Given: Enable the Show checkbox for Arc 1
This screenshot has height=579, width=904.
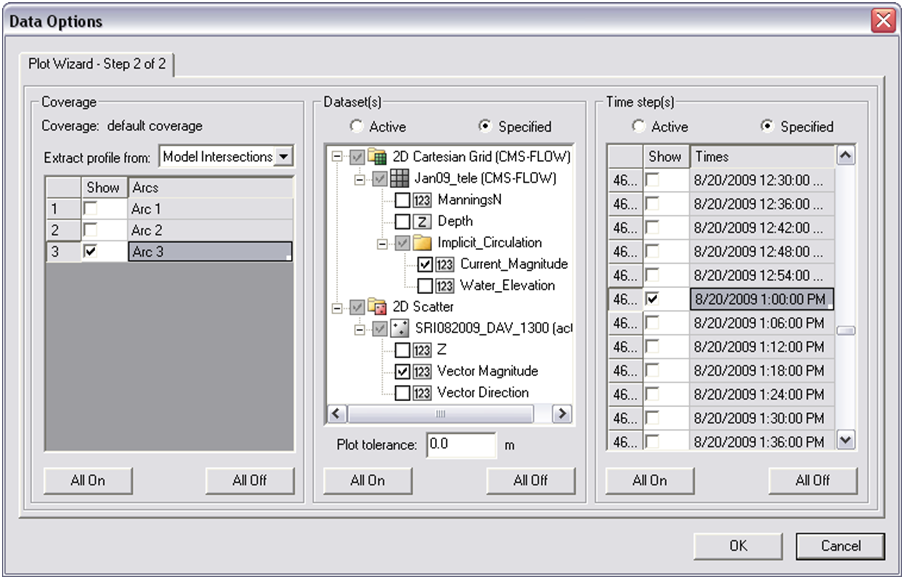Looking at the screenshot, I should (x=90, y=208).
